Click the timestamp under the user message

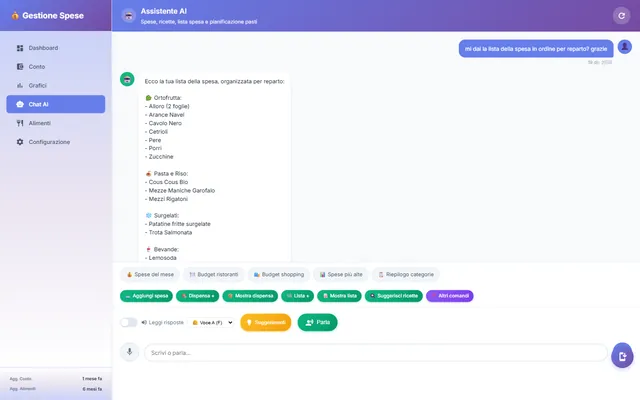pos(600,62)
